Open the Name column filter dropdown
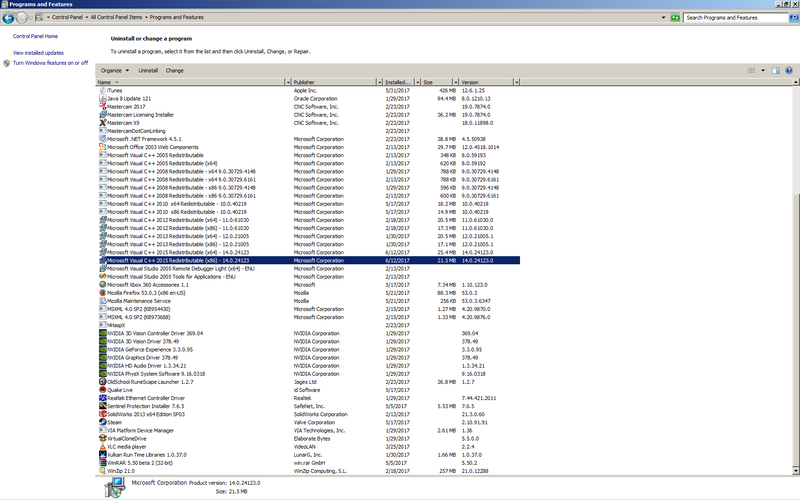The width and height of the screenshot is (800, 500). [x=288, y=82]
